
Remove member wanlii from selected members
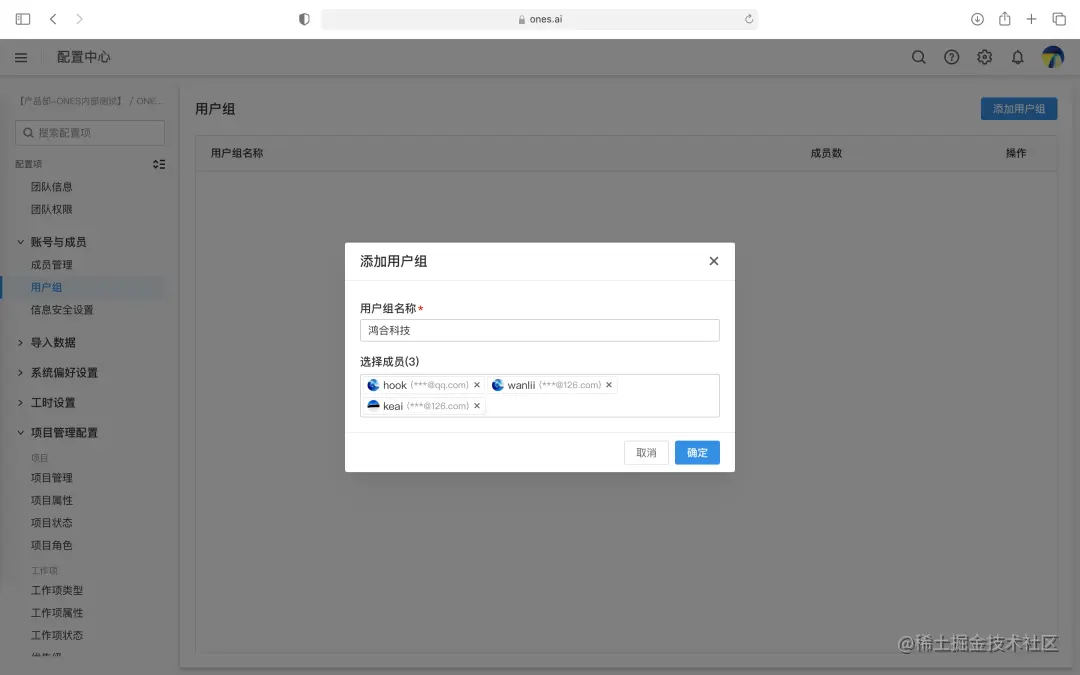click(x=609, y=384)
